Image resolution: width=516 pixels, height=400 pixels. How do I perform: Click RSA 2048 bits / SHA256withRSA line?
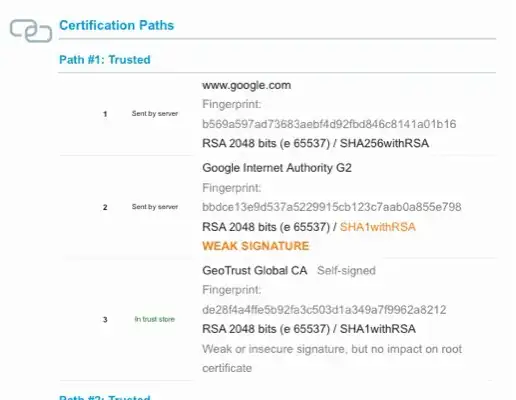coord(315,143)
